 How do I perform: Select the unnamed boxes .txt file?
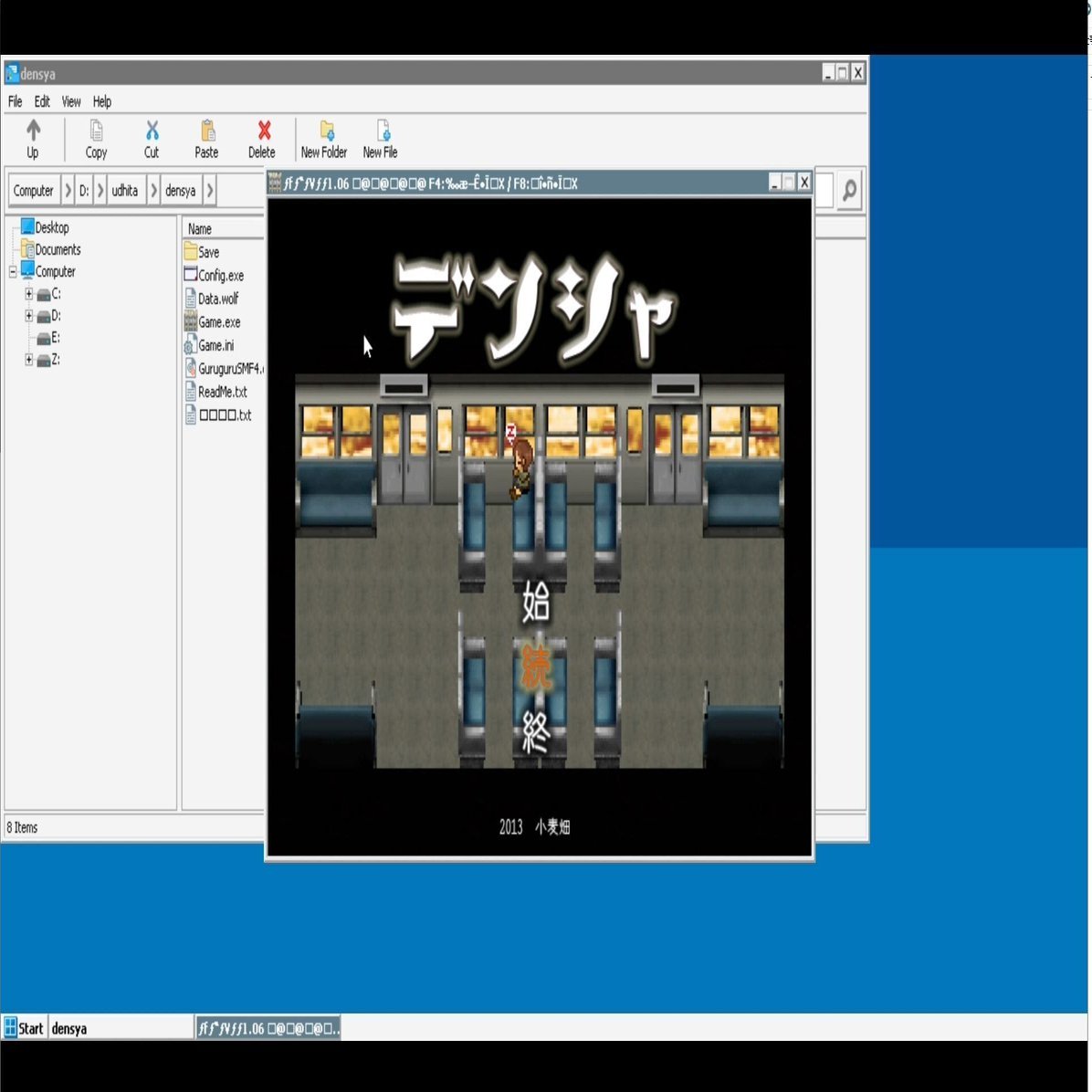tap(218, 415)
